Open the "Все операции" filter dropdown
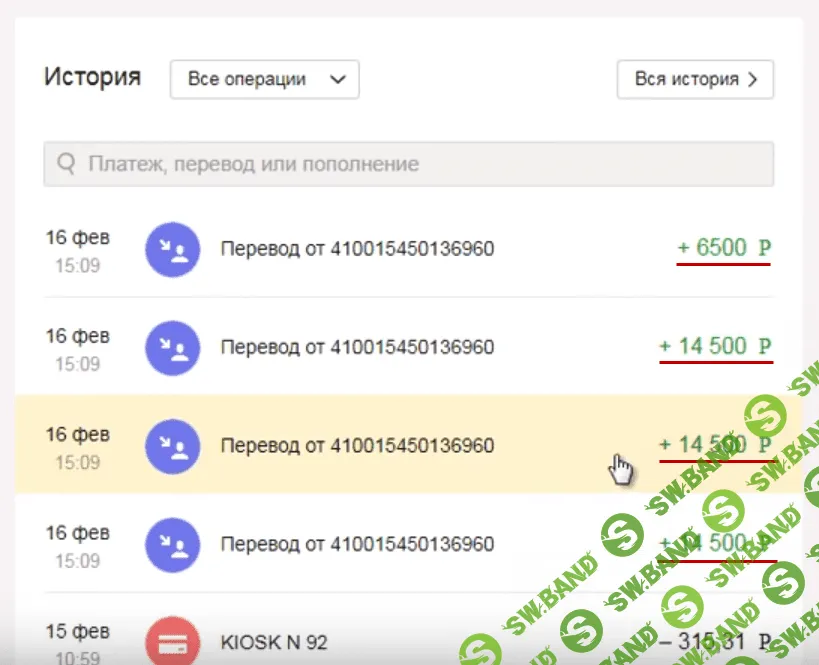Image resolution: width=819 pixels, height=665 pixels. (x=264, y=80)
